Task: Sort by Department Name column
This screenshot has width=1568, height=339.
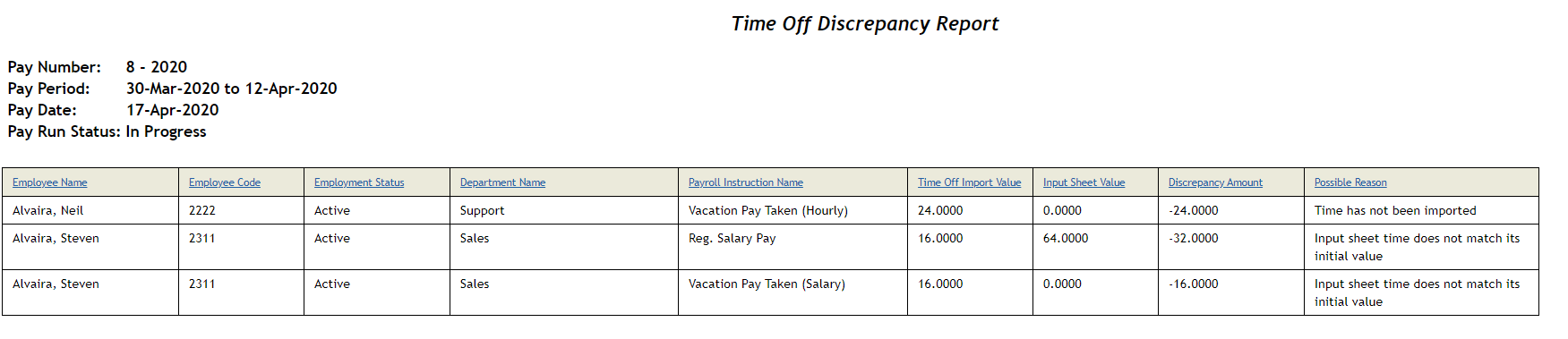Action: 502,182
